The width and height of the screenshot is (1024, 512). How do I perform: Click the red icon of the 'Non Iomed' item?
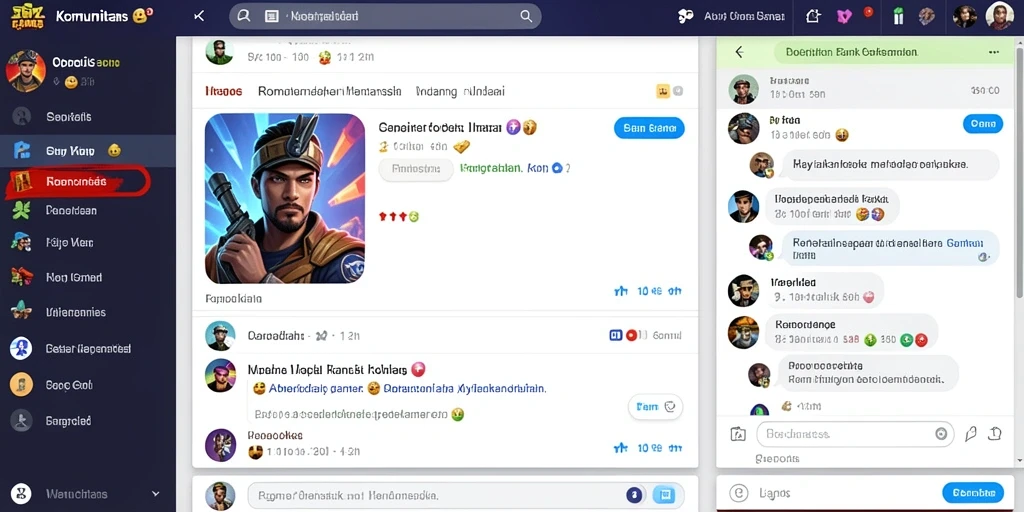pyautogui.click(x=22, y=277)
